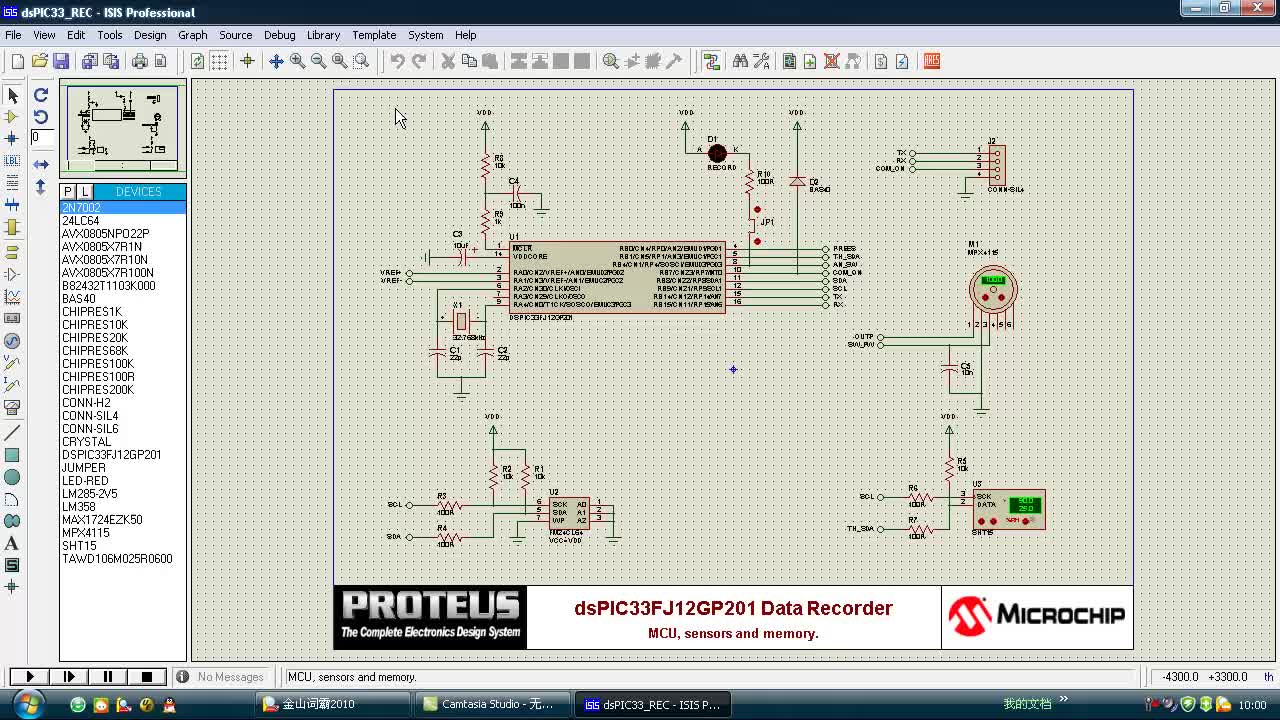Click the overview thumbnail window
Viewport: 1280px width, 720px height.
122,129
